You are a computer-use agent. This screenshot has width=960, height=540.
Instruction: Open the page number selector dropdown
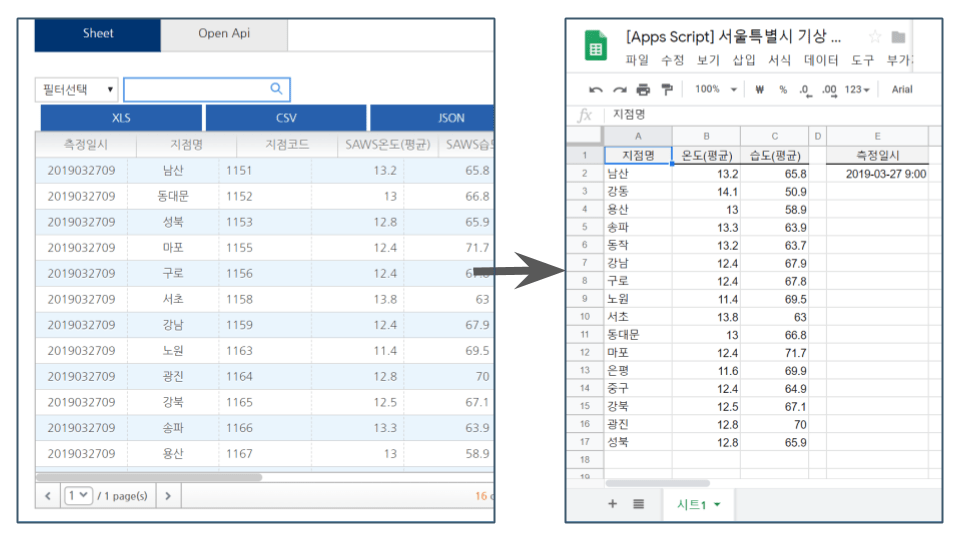click(78, 495)
